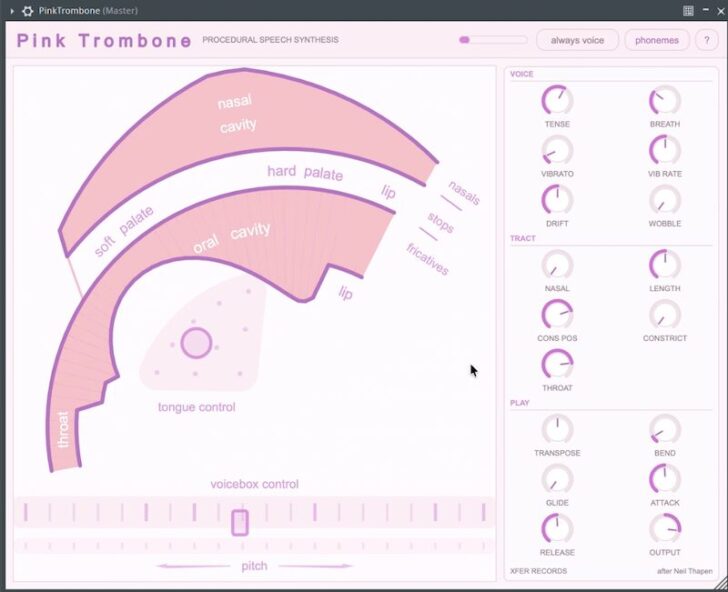
Task: Click the CONSTRICT knob
Action: click(x=665, y=314)
